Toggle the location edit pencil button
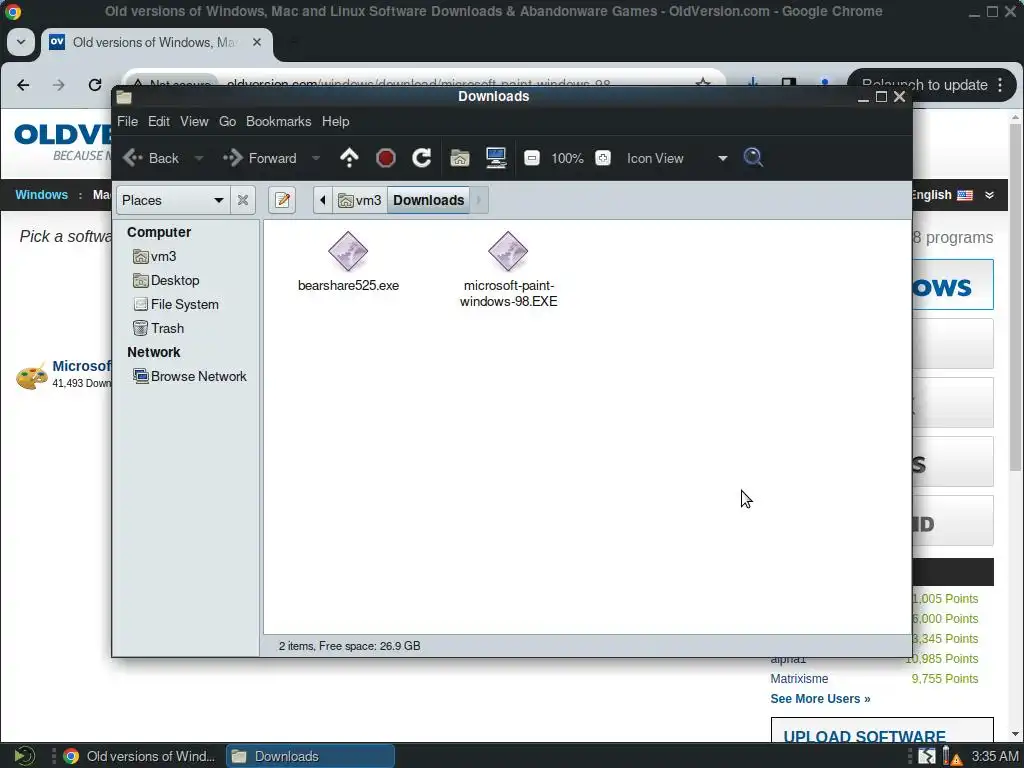This screenshot has height=768, width=1024. 282,200
